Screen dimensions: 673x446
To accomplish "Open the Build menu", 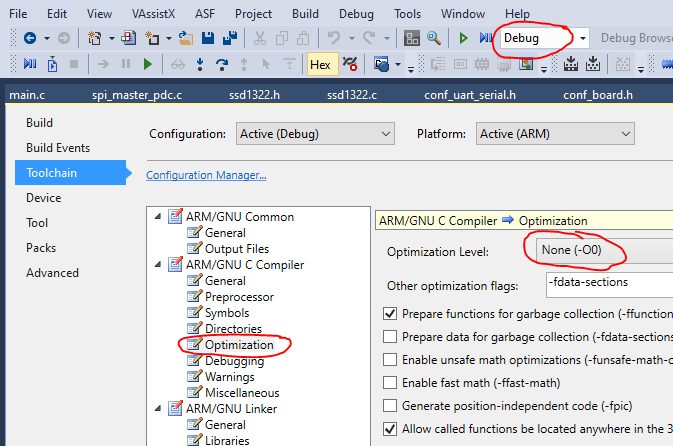I will (306, 14).
